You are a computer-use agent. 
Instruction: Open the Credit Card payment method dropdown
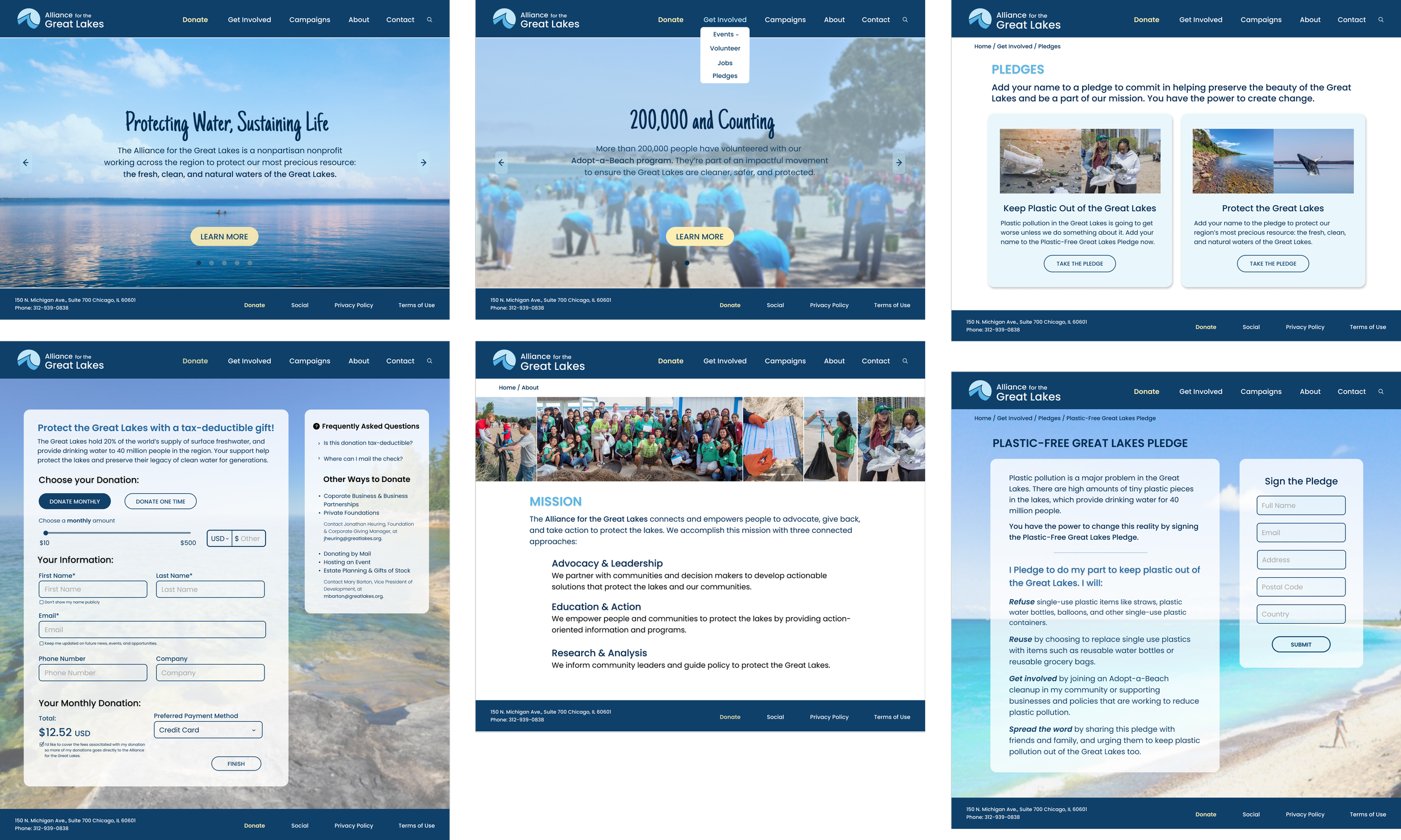[x=208, y=730]
